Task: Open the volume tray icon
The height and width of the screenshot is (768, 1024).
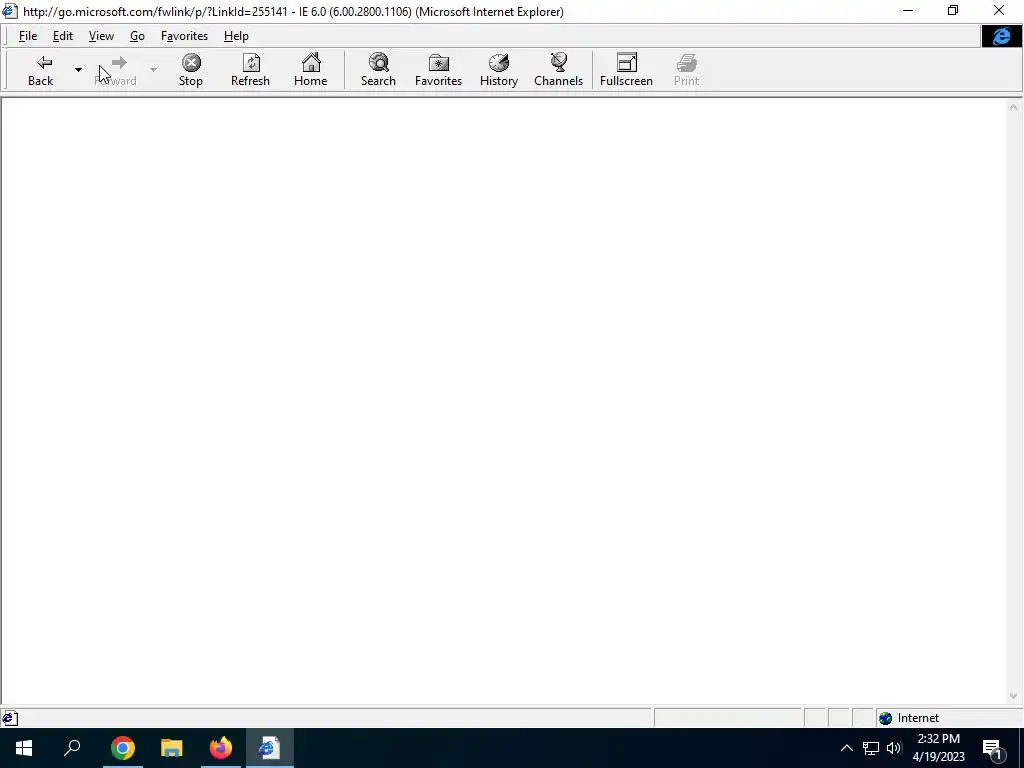Action: click(x=894, y=748)
